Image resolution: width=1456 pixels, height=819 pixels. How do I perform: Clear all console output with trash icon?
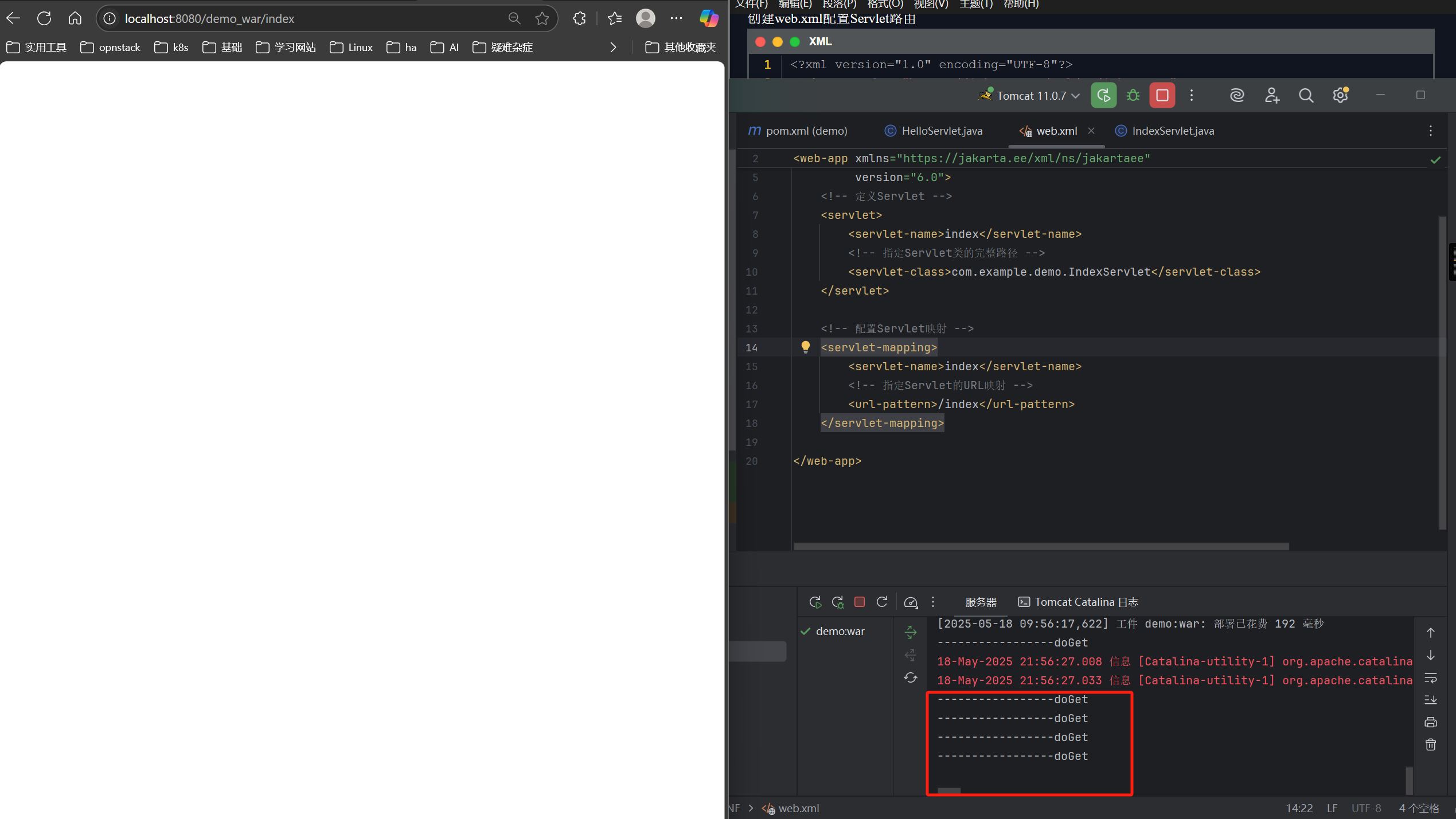click(x=1431, y=744)
